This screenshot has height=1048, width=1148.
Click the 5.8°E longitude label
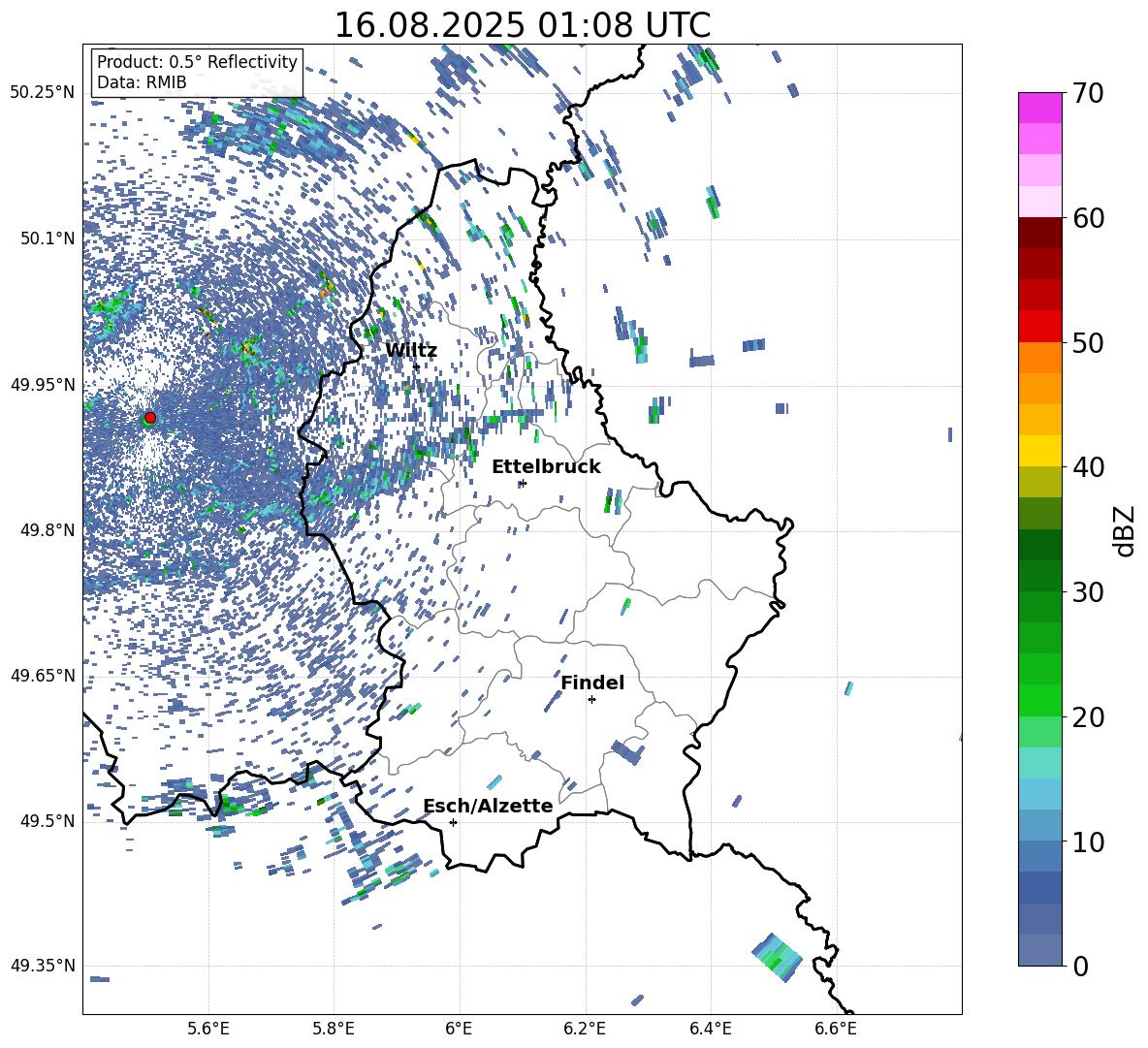[x=334, y=1029]
